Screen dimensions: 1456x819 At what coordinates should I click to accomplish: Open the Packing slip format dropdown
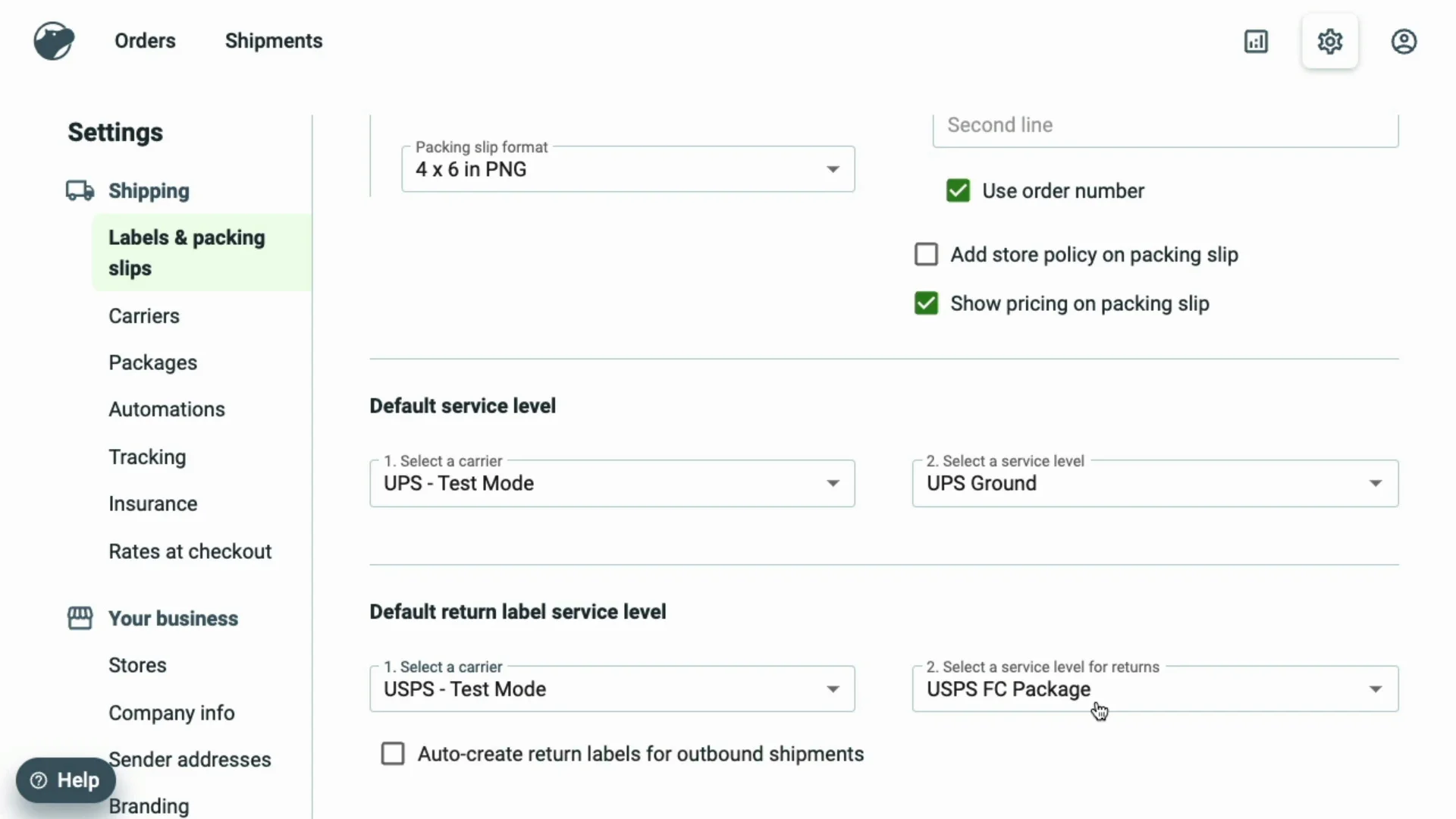coord(627,169)
